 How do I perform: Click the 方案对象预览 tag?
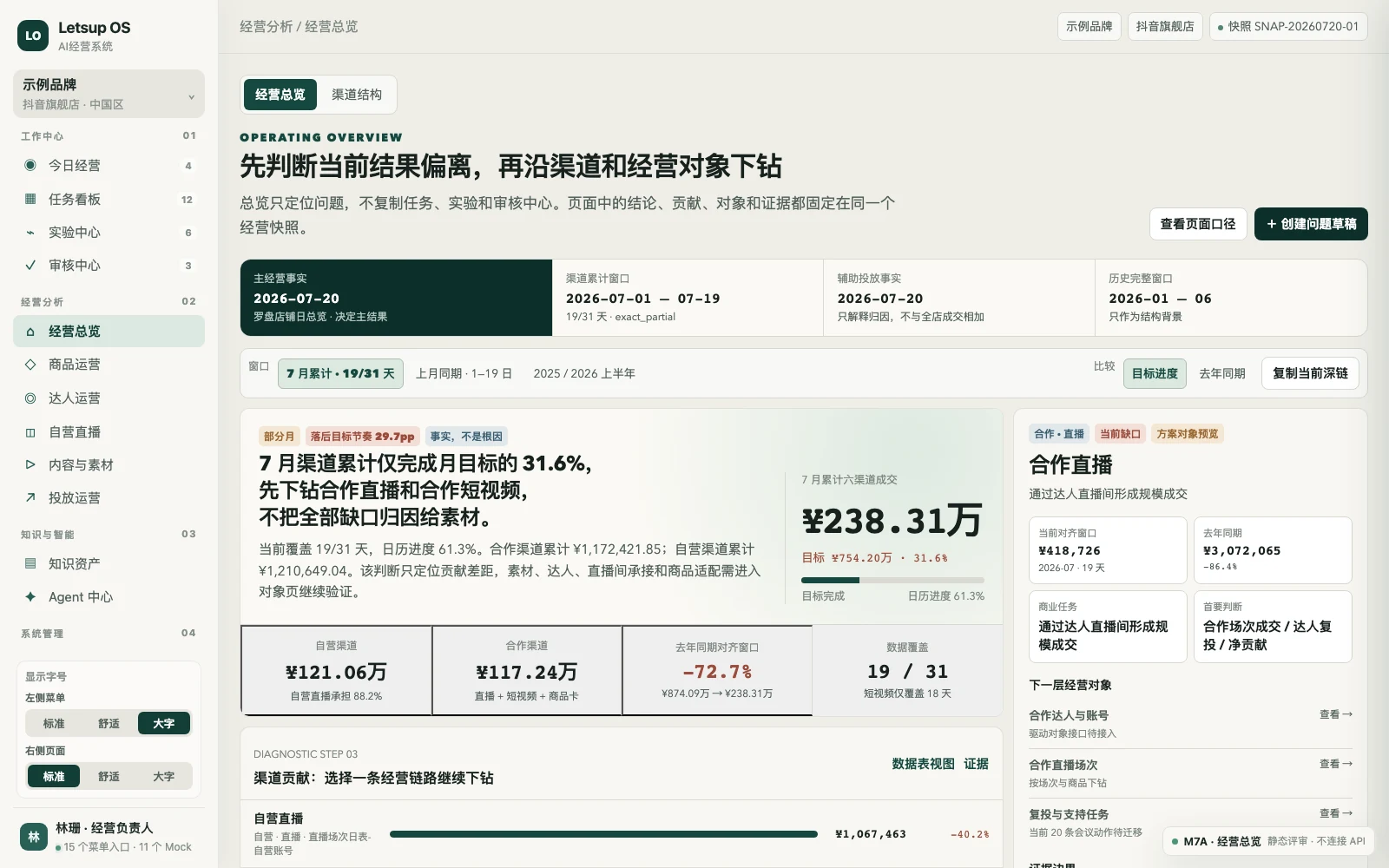1187,434
